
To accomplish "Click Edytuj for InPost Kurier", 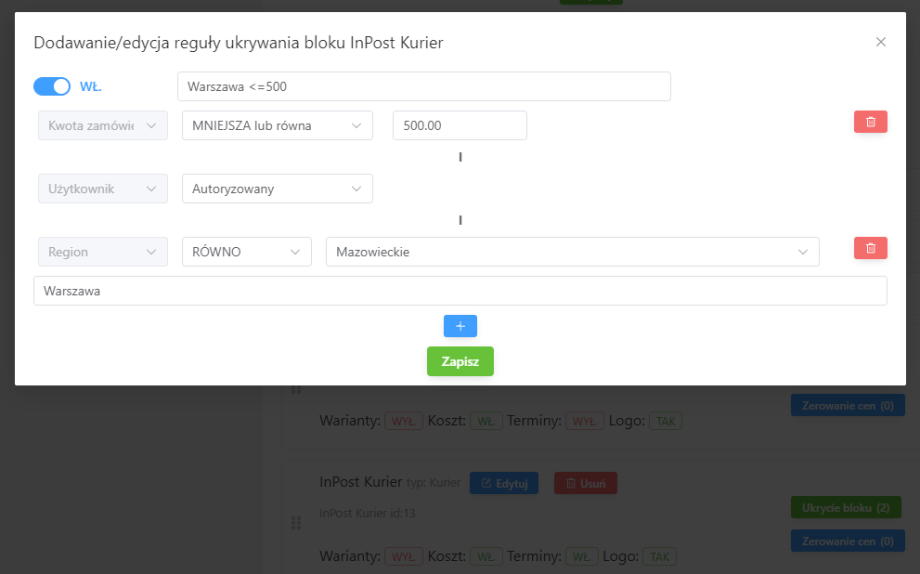I will coord(504,483).
